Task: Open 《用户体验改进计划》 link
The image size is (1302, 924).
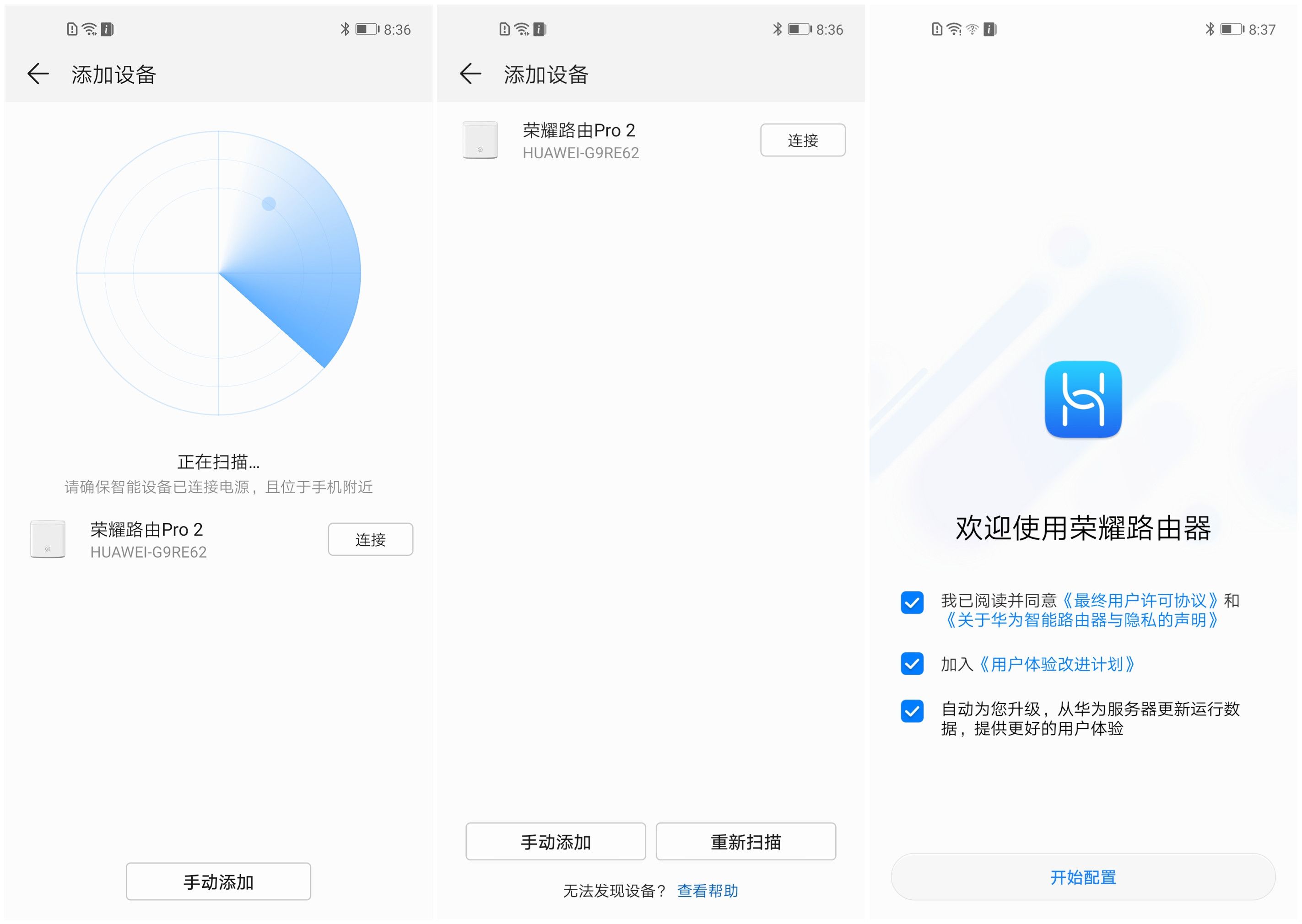Action: (1057, 664)
